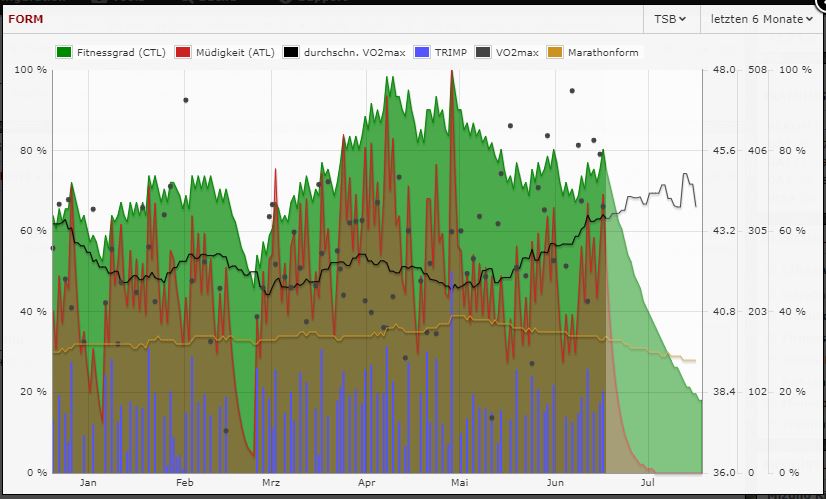This screenshot has width=826, height=499.
Task: Toggle the Marathonform series label
Action: (x=601, y=52)
